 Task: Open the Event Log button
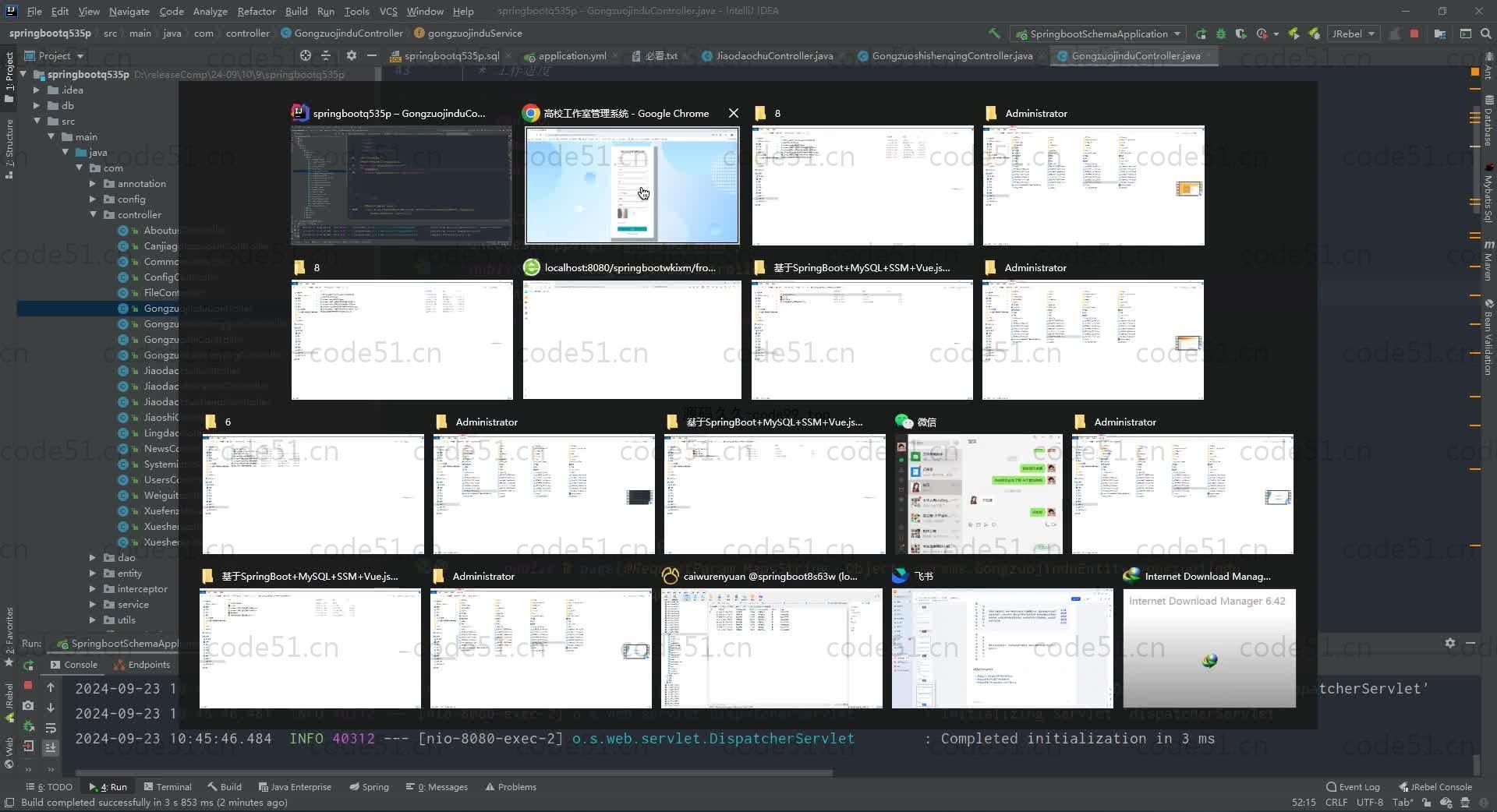pos(1353,786)
